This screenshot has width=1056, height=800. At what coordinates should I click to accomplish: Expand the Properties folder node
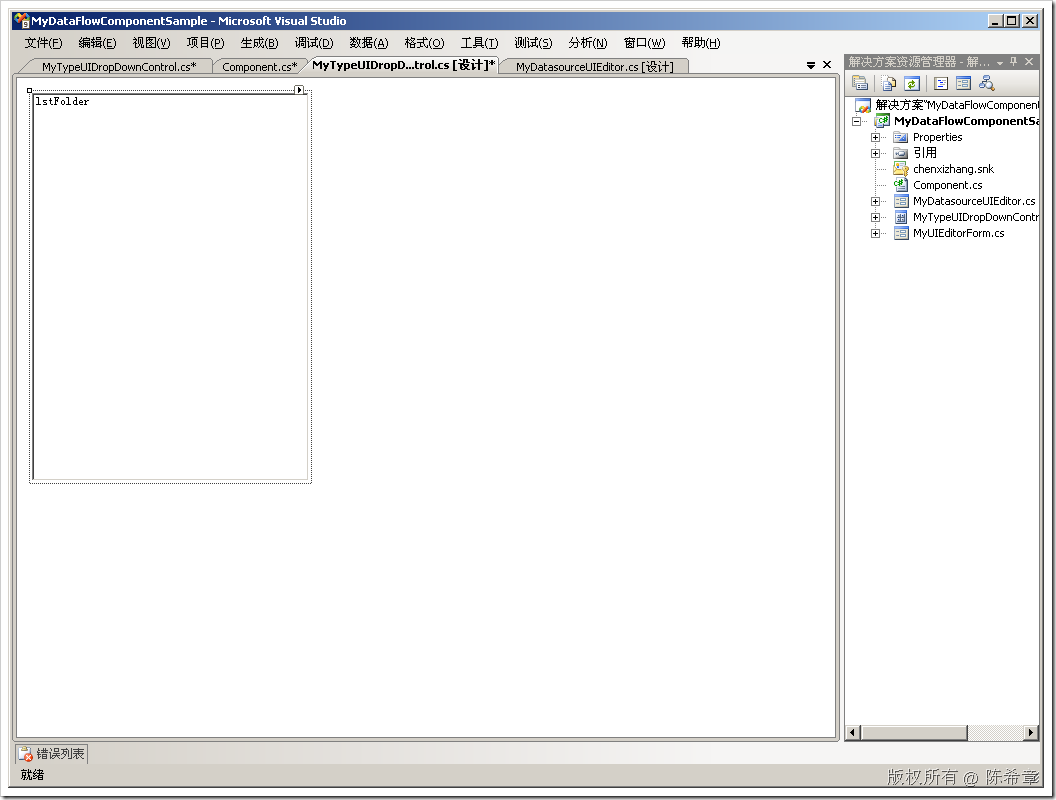pos(876,138)
